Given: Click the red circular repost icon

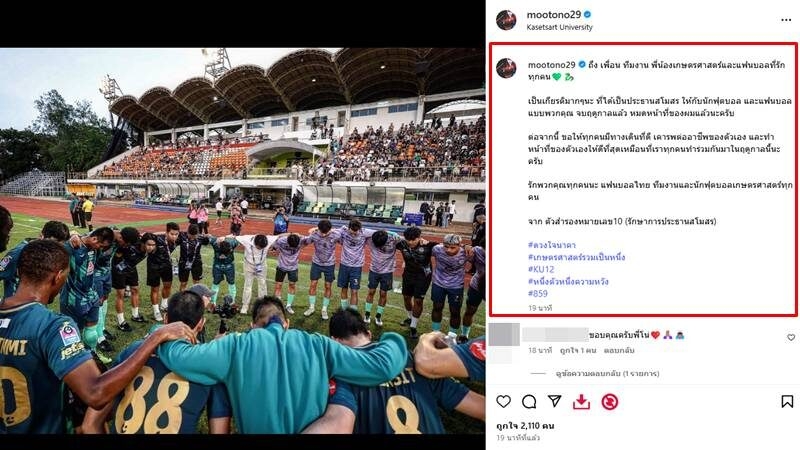Looking at the screenshot, I should coord(609,402).
